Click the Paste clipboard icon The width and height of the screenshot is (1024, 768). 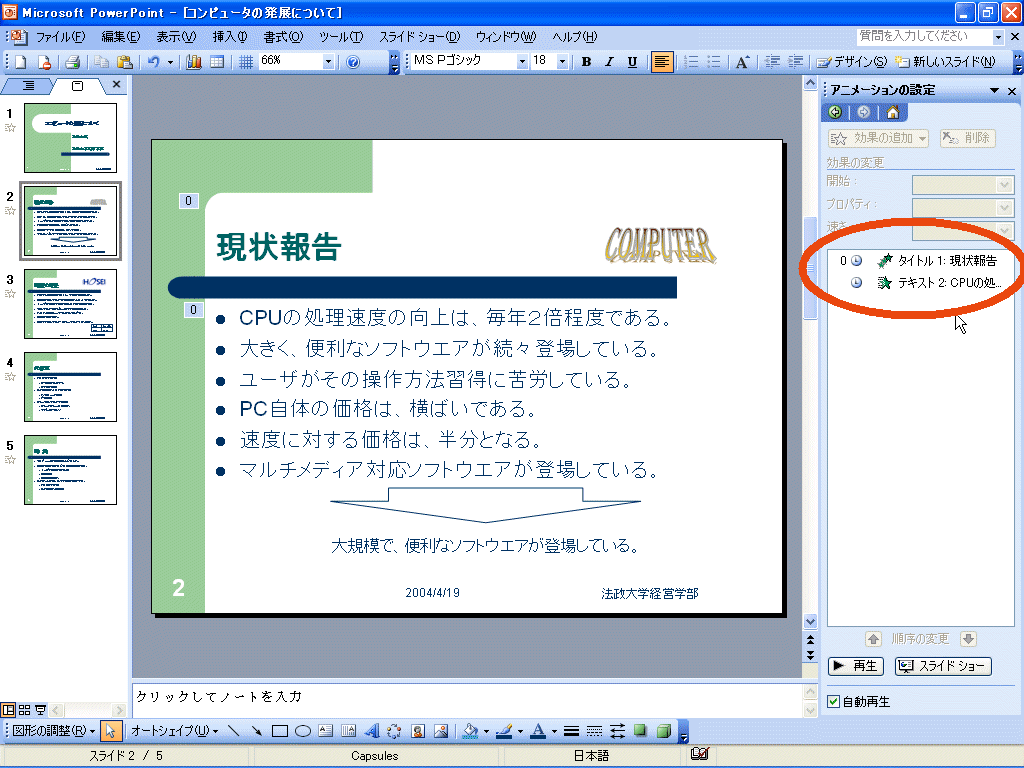pos(124,61)
